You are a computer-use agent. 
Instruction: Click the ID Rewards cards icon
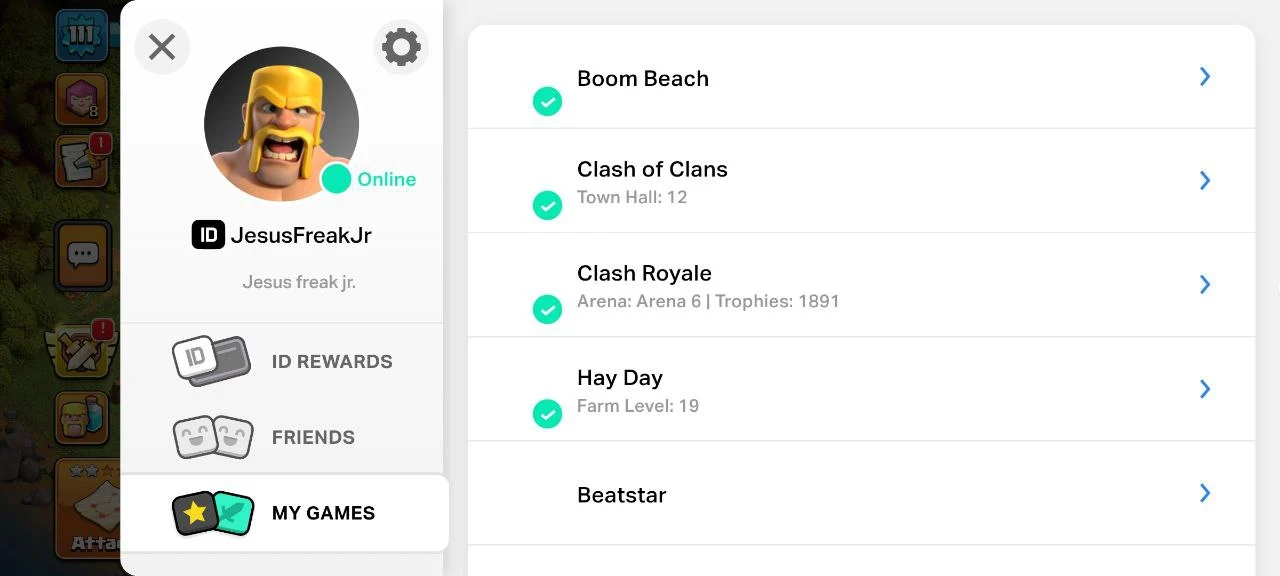(x=211, y=361)
